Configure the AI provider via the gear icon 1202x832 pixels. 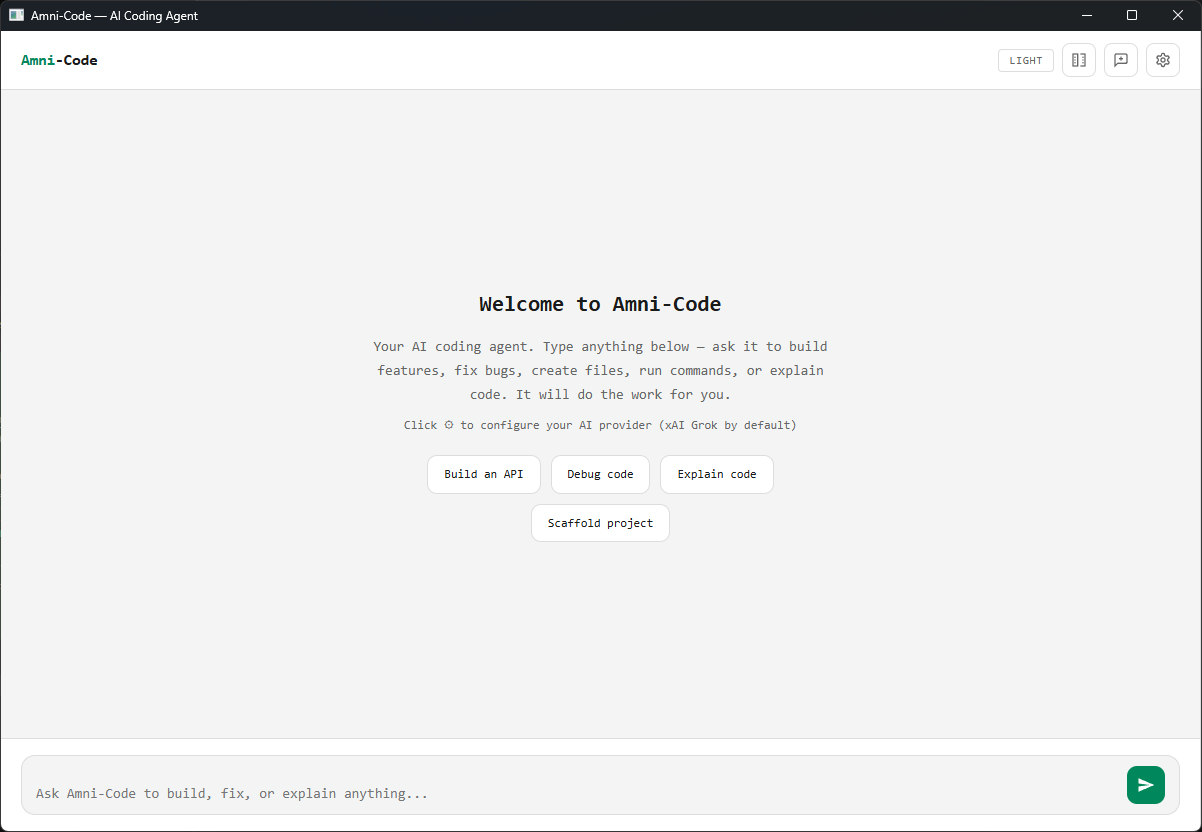click(1162, 60)
